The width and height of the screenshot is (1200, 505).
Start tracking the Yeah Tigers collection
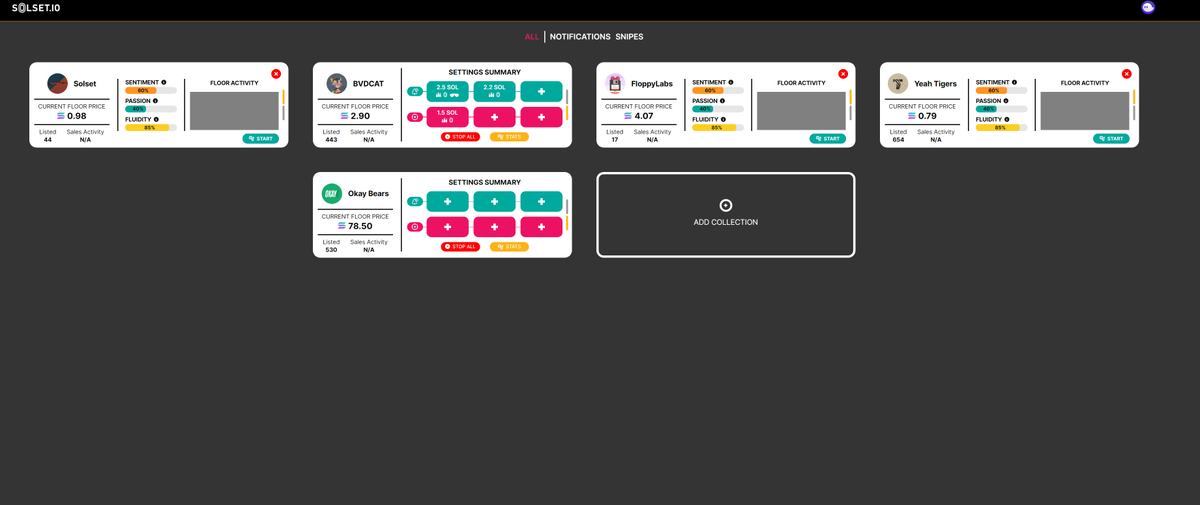[x=1111, y=139]
